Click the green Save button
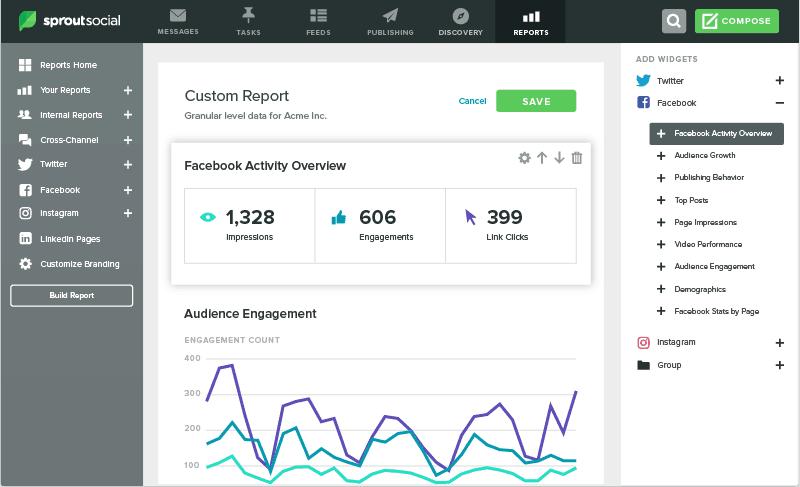Screen dimensions: 800x487 (x=536, y=101)
